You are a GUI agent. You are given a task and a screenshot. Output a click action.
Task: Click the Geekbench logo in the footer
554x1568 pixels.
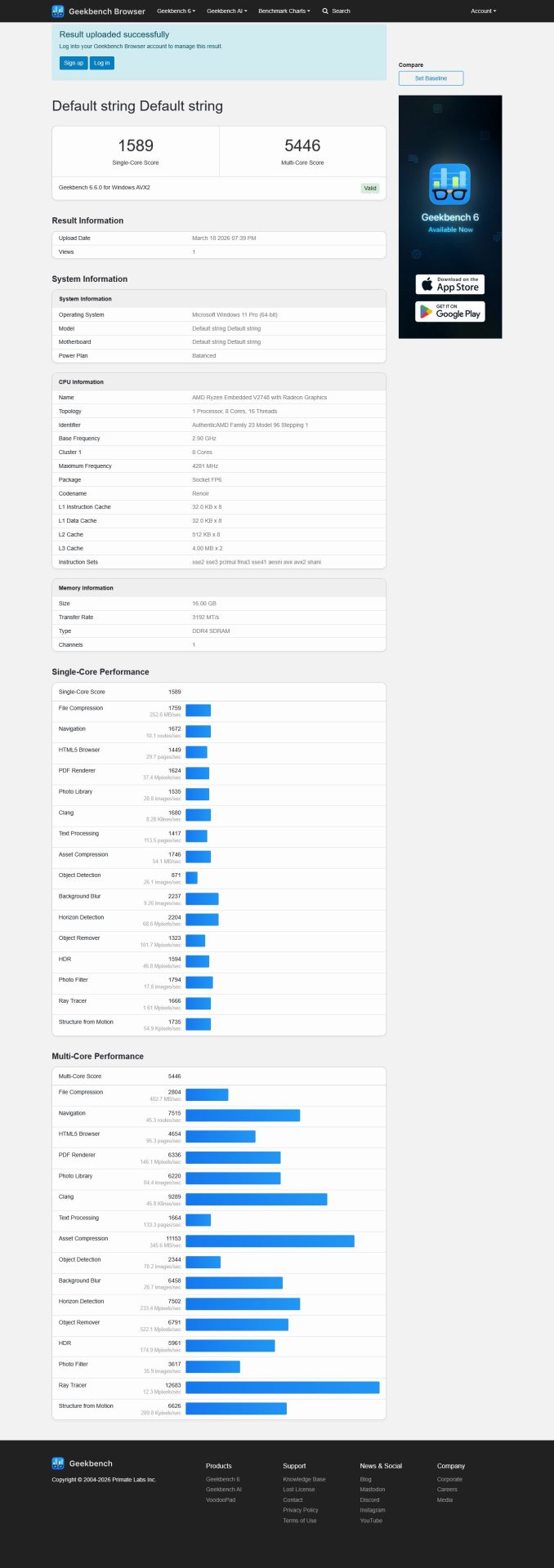[x=58, y=1463]
